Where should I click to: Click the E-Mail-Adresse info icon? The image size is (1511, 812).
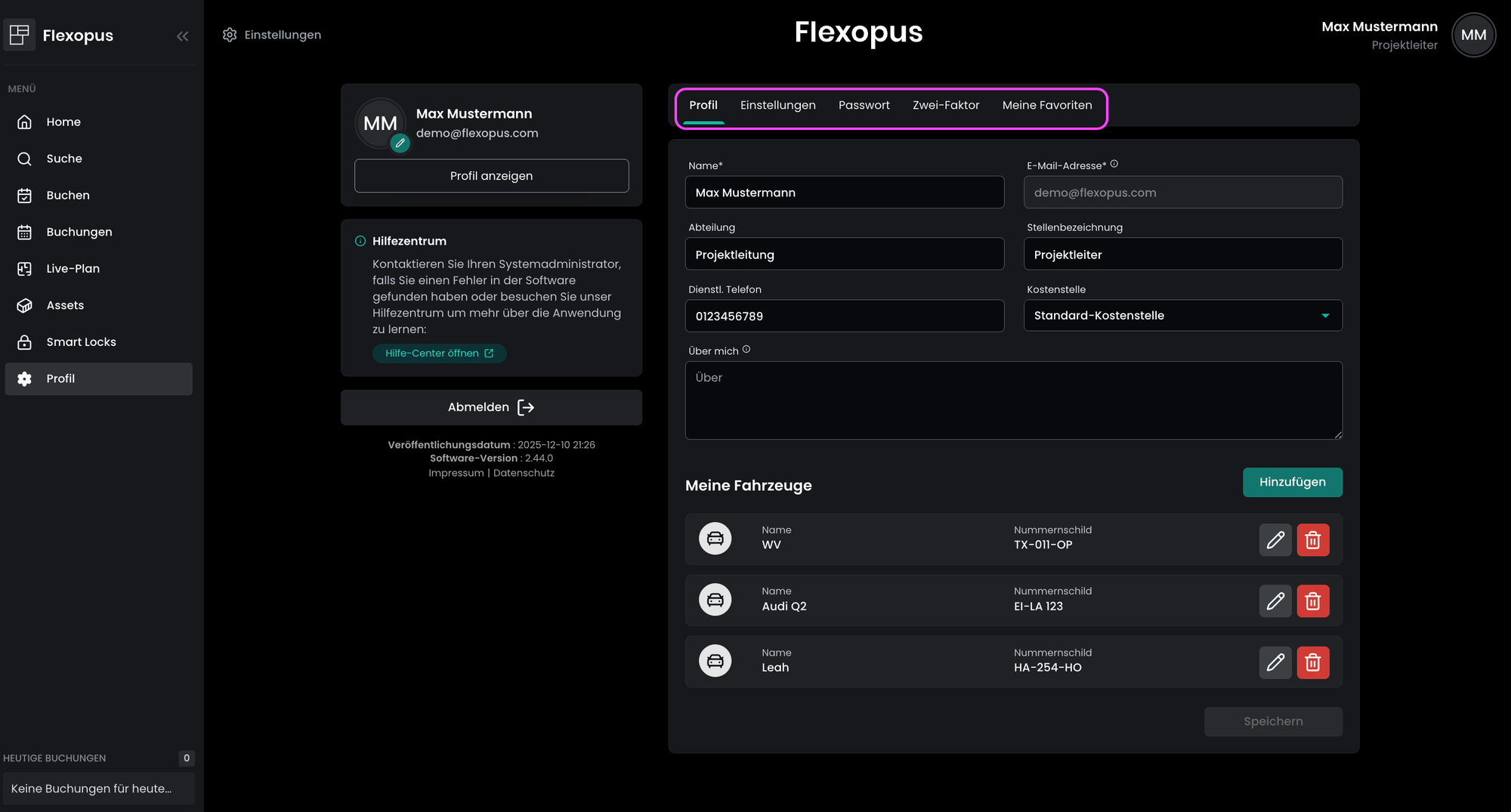click(1114, 164)
